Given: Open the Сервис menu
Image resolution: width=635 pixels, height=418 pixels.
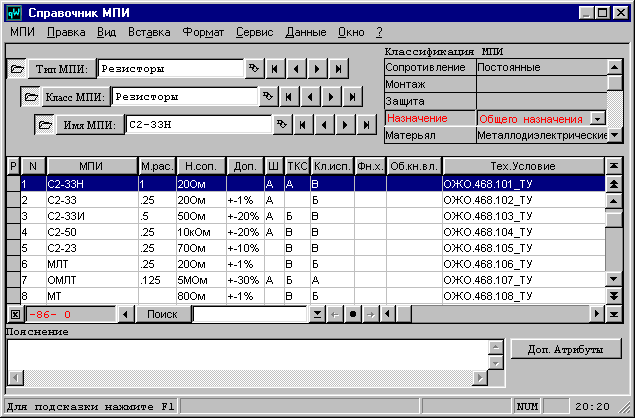Looking at the screenshot, I should 255,32.
